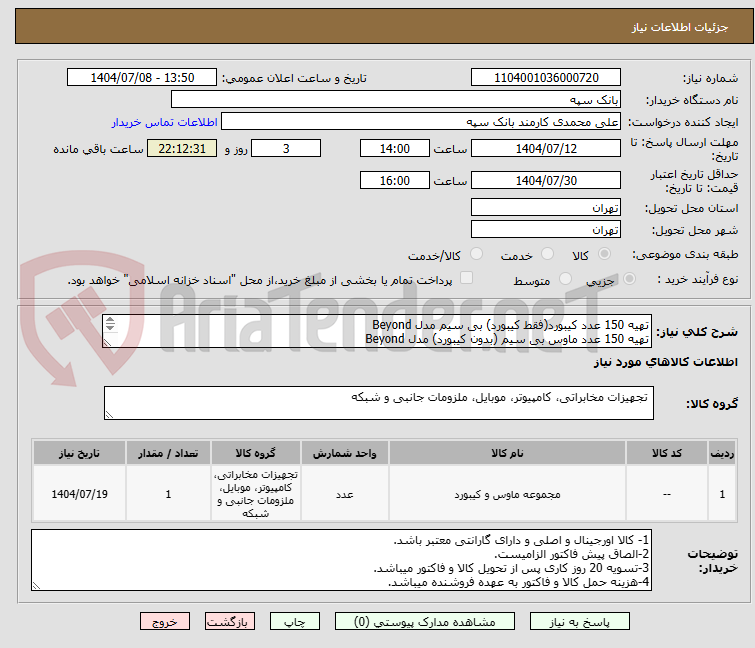
Task: Click the گروه کالا text area
Action: [x=378, y=403]
